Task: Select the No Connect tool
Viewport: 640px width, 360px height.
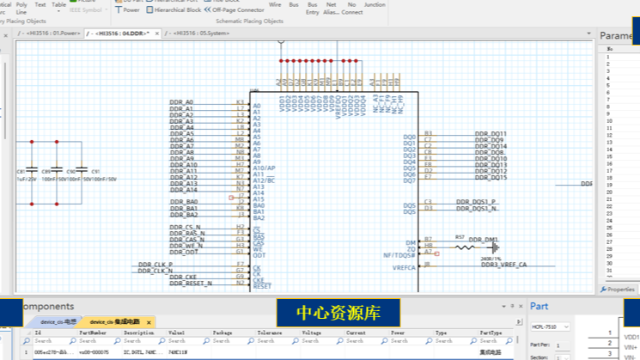Action: click(352, 8)
